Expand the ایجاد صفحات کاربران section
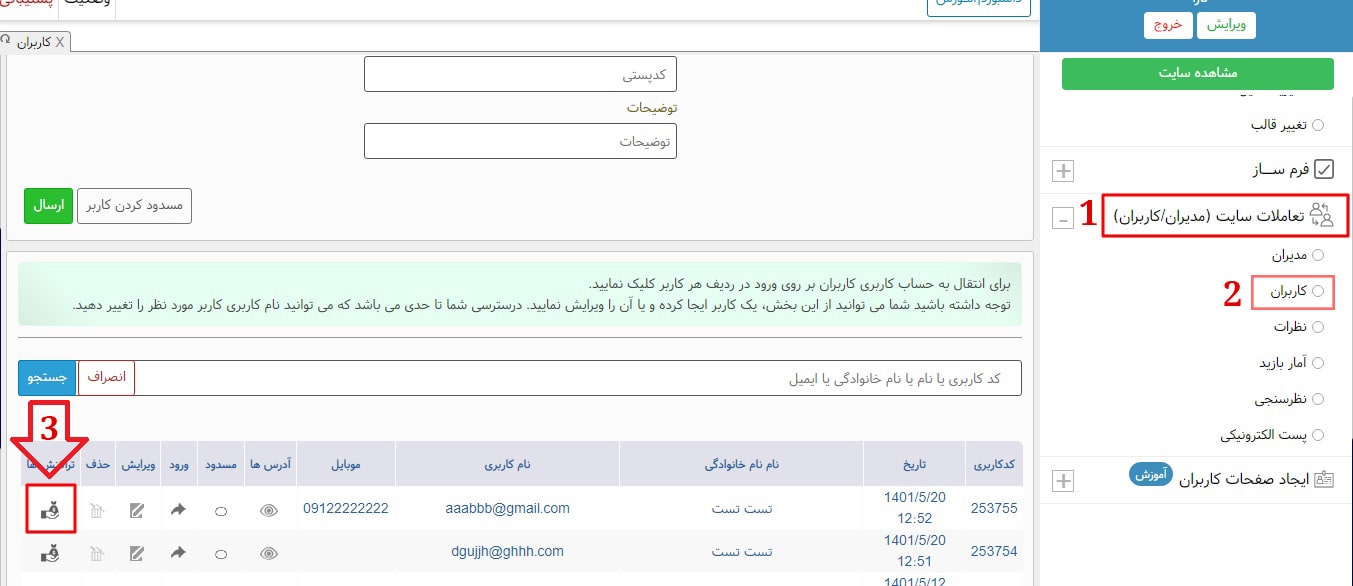Screen dimensions: 1353x586 click(x=1063, y=481)
